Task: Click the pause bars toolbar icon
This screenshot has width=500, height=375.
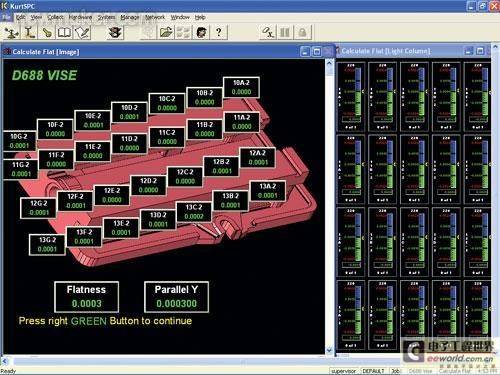Action: tap(285, 32)
